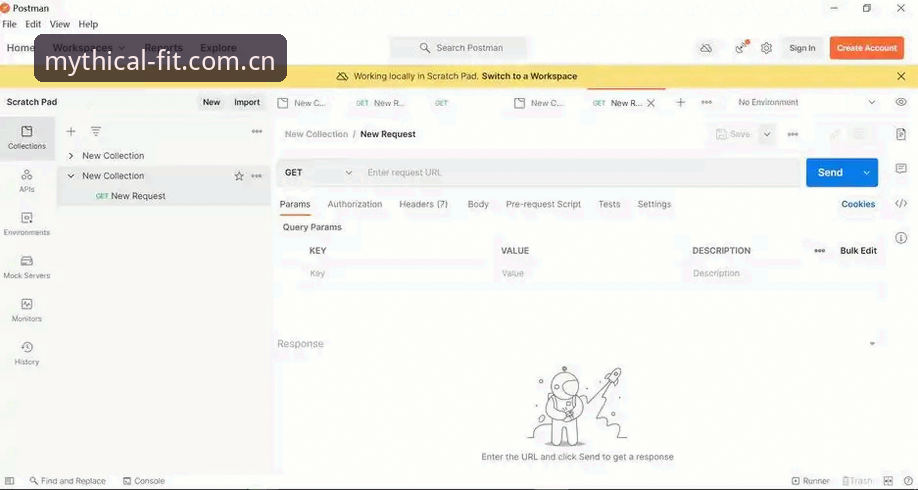This screenshot has height=490, width=918.
Task: Click the New button in Scratch Pad
Action: (x=211, y=102)
